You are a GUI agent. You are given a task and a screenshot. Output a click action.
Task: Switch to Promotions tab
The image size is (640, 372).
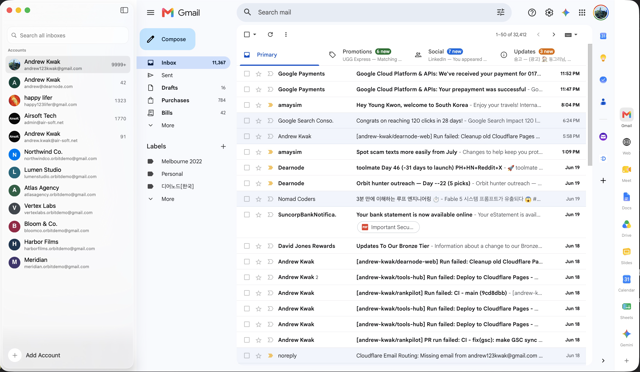[x=366, y=55]
